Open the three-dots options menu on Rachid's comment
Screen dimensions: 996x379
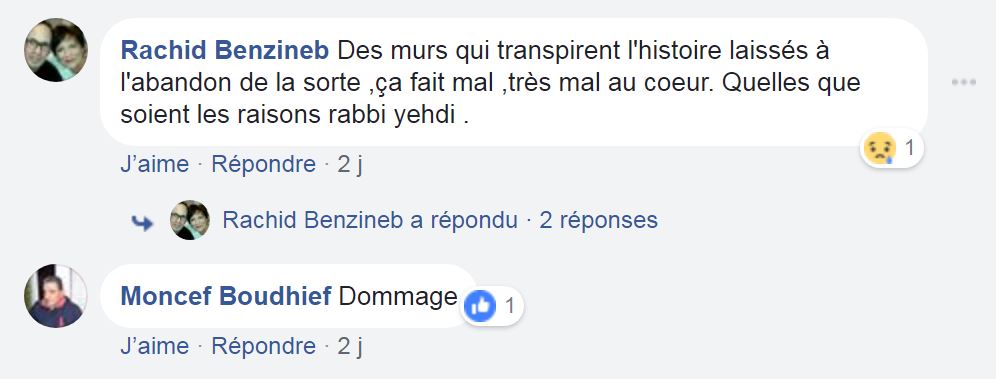tap(963, 83)
